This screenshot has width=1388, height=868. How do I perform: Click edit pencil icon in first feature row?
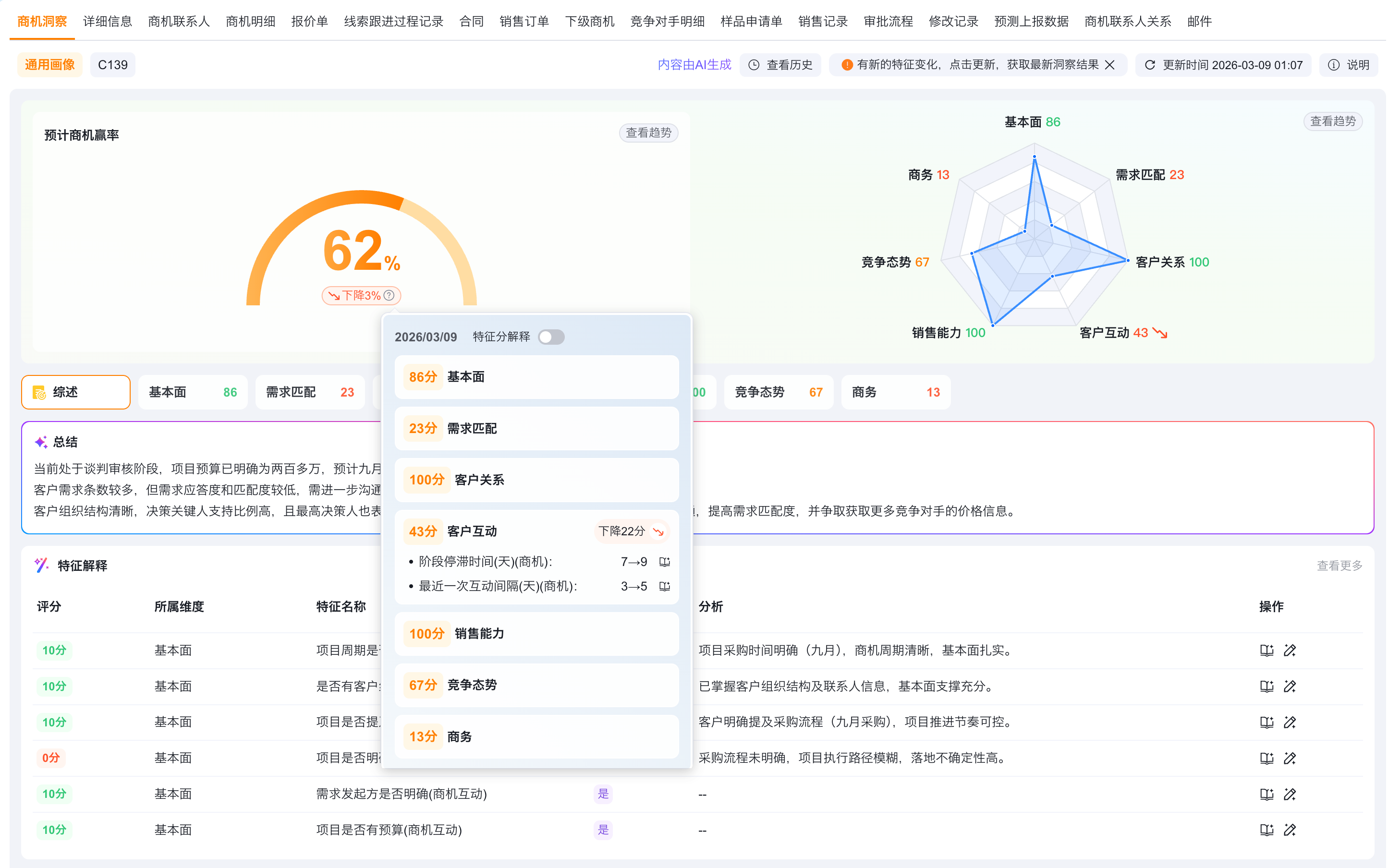tap(1290, 651)
